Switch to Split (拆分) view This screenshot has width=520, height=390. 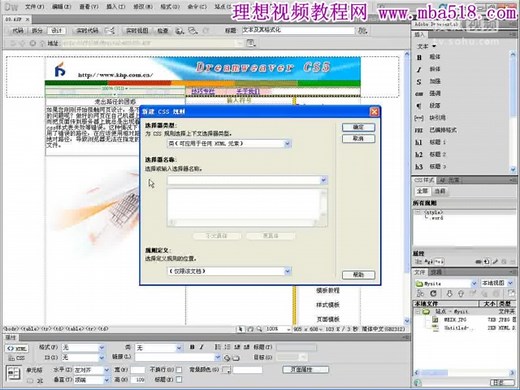point(37,31)
